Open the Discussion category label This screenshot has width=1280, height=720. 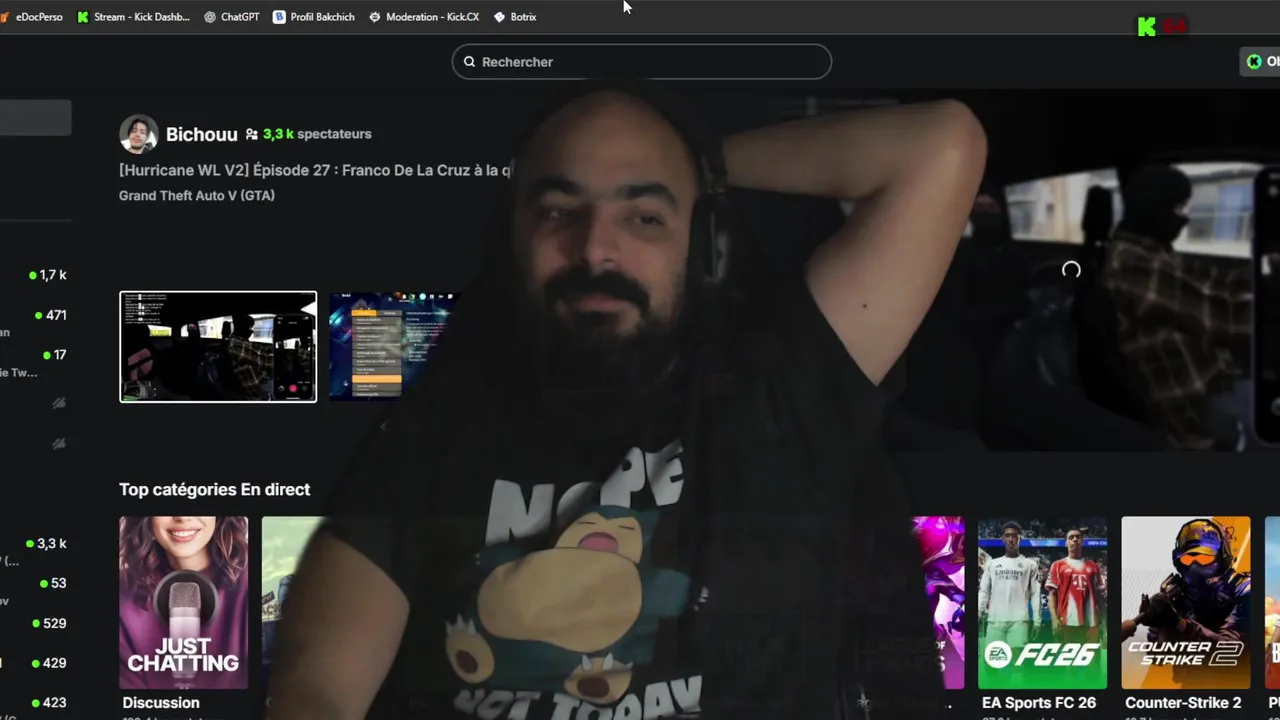(x=161, y=703)
